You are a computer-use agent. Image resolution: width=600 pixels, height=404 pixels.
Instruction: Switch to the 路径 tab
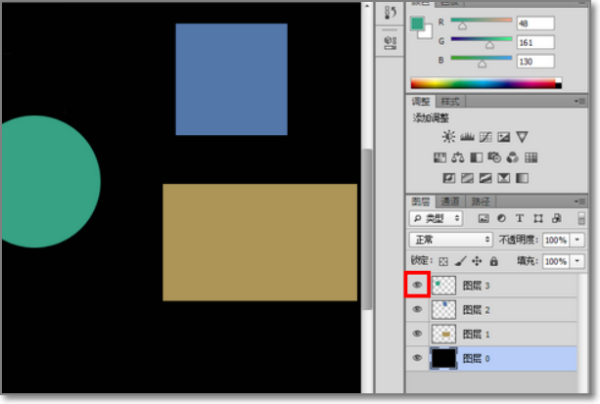pos(480,201)
